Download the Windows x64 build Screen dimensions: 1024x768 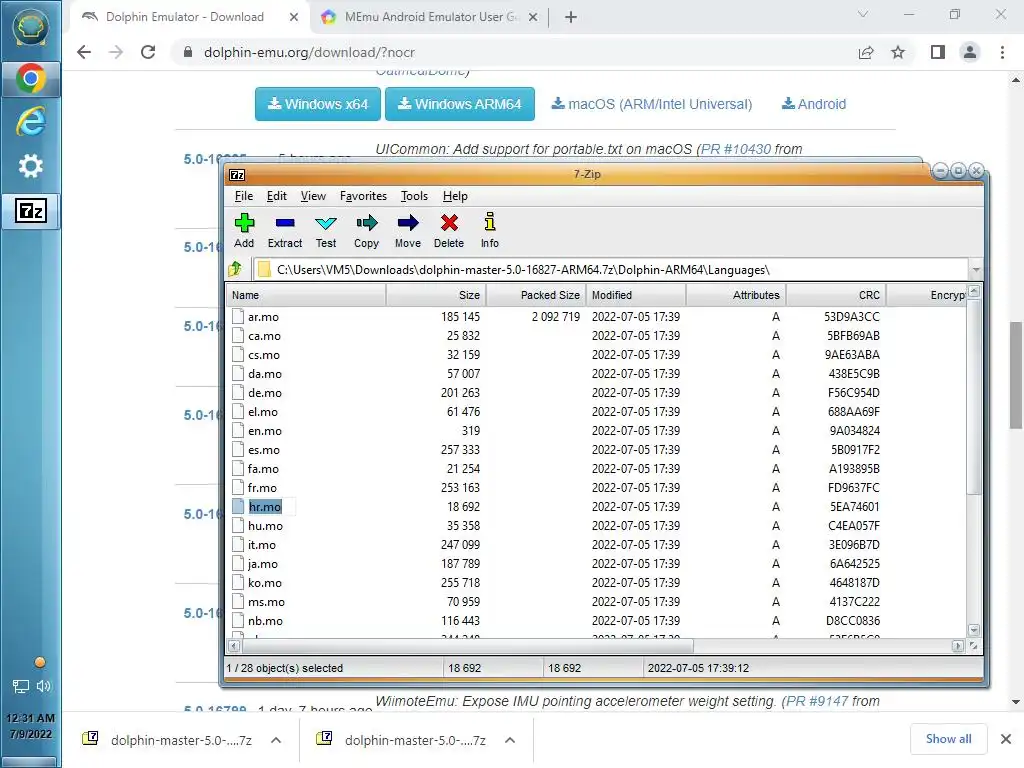318,104
